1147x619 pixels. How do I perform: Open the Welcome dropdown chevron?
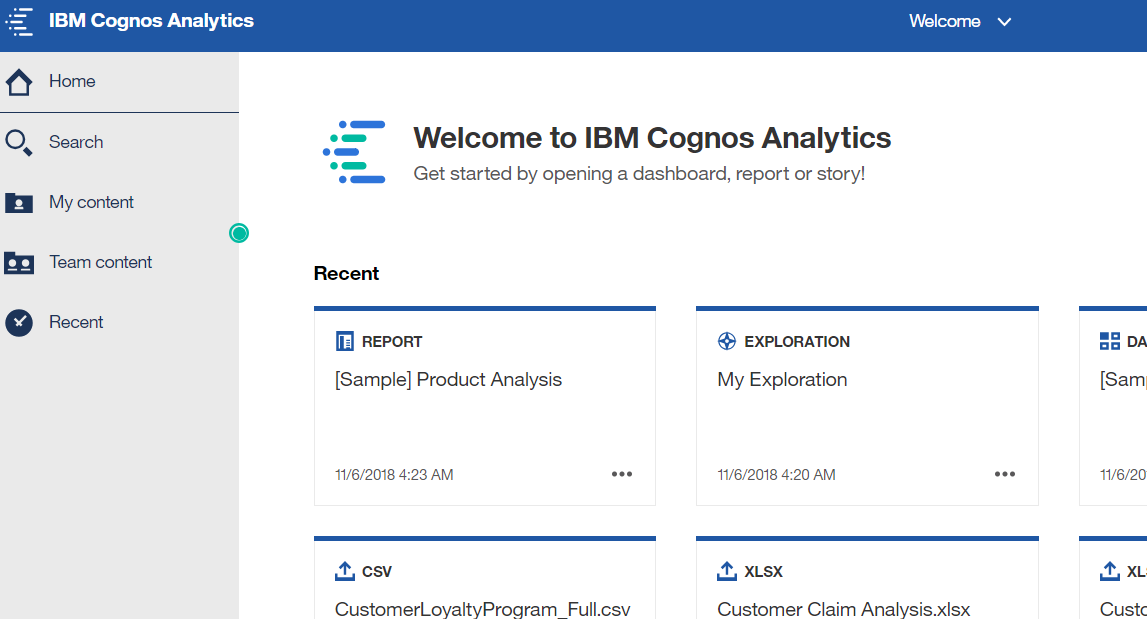tap(1004, 22)
